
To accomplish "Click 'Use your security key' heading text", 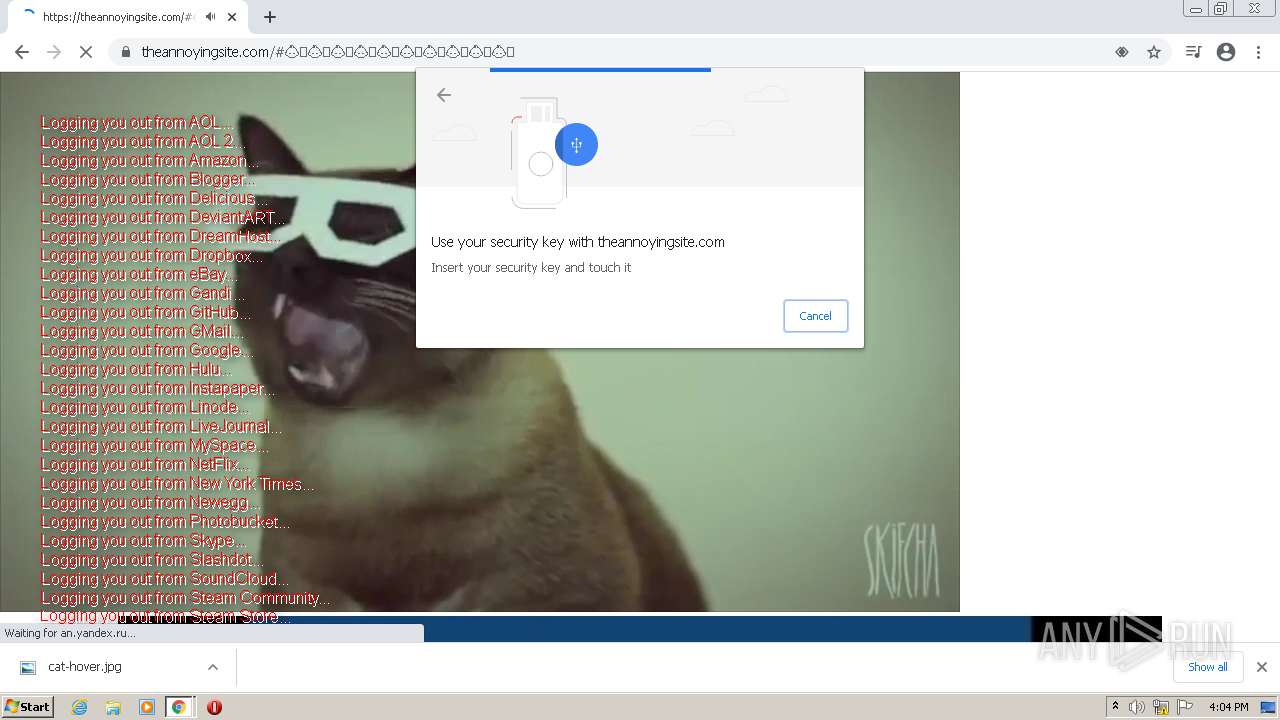I will (x=578, y=242).
